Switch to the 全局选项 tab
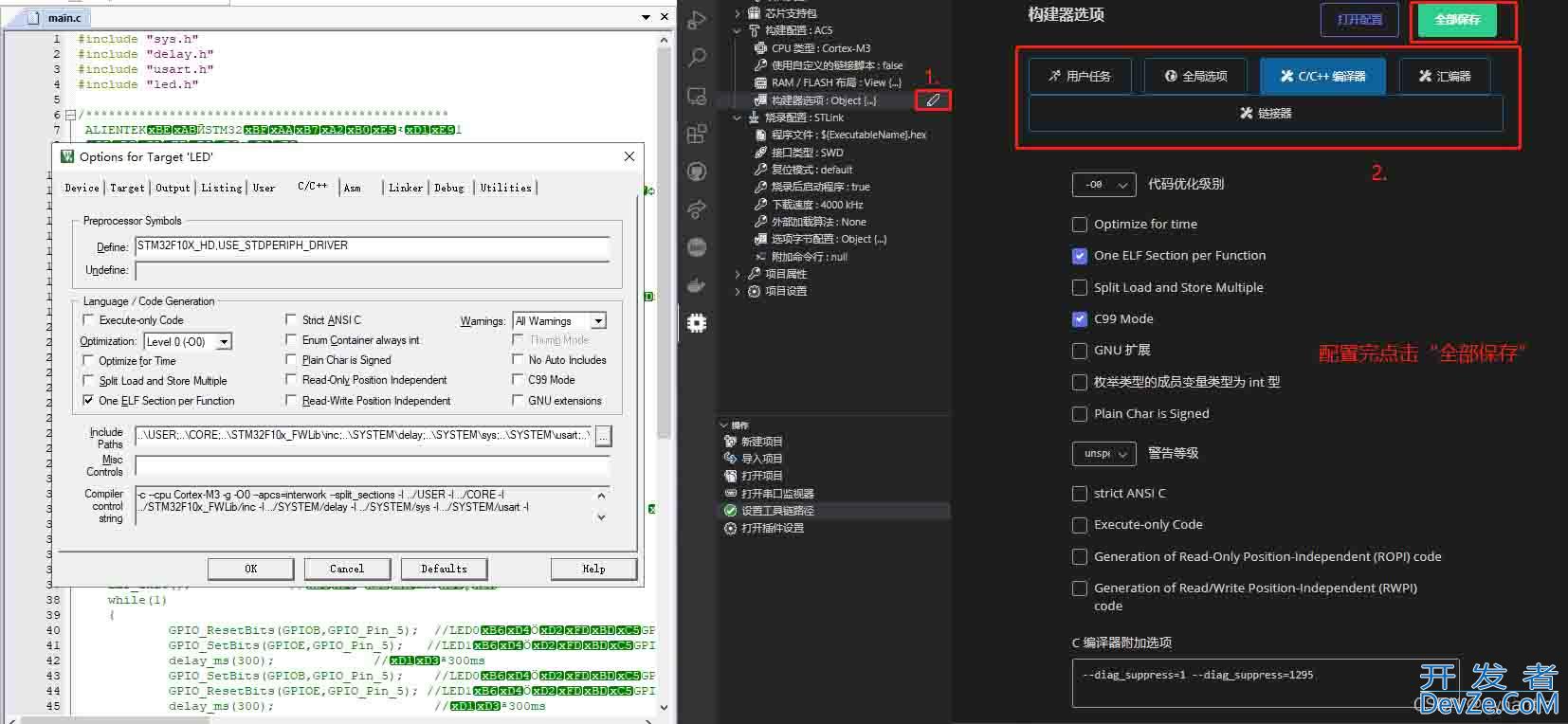This screenshot has height=724, width=1568. tap(1195, 76)
